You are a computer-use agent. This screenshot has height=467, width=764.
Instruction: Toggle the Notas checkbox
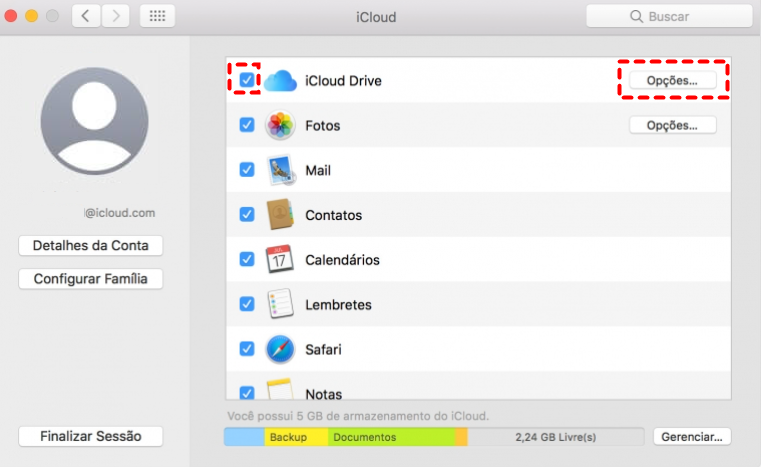click(x=247, y=393)
